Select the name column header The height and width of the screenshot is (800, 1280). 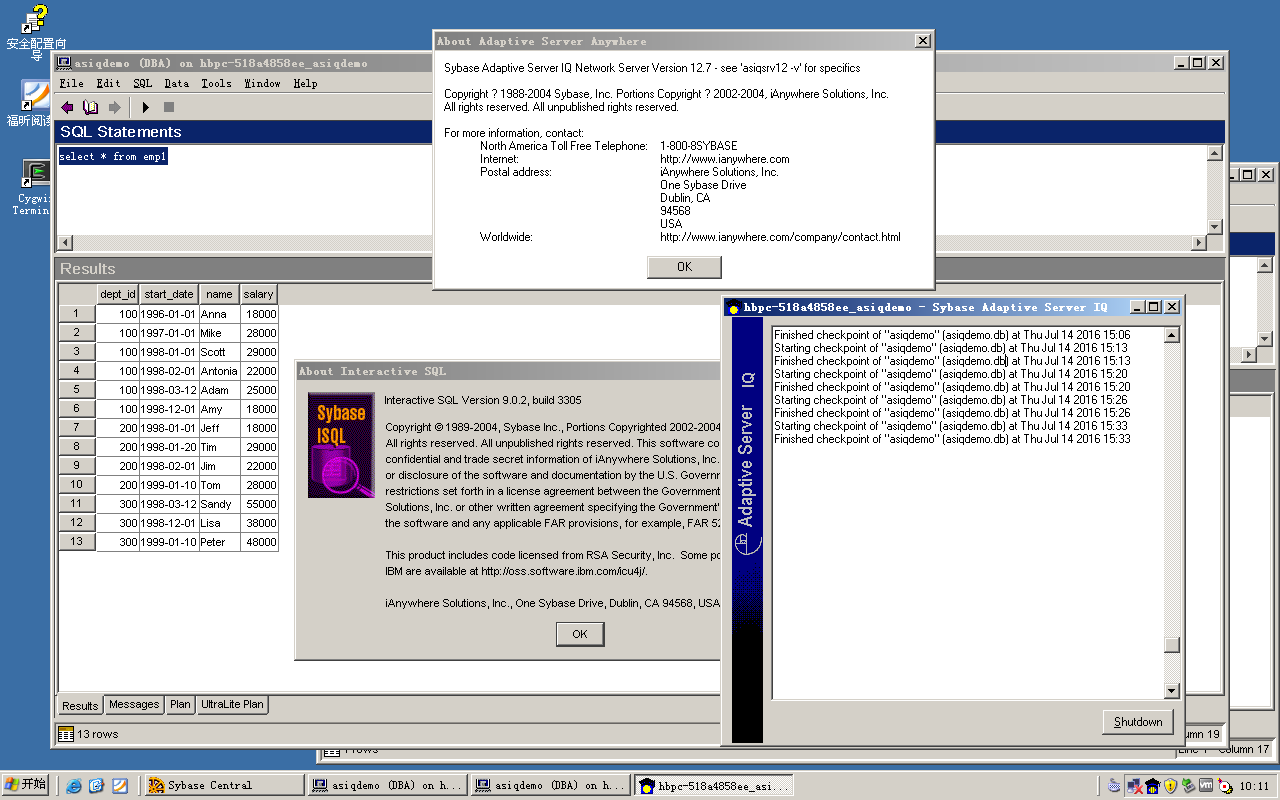click(x=219, y=294)
